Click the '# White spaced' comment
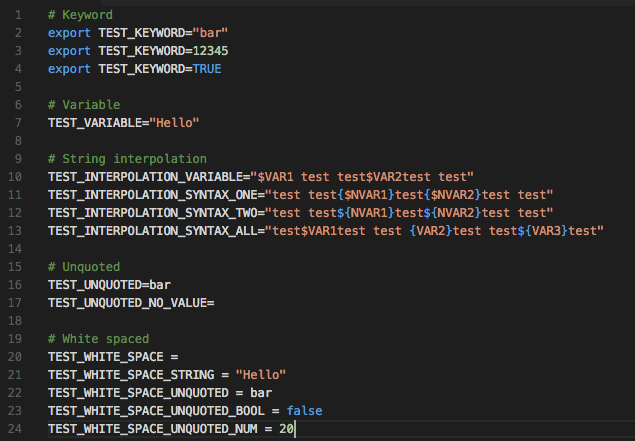The image size is (635, 441). [x=98, y=339]
